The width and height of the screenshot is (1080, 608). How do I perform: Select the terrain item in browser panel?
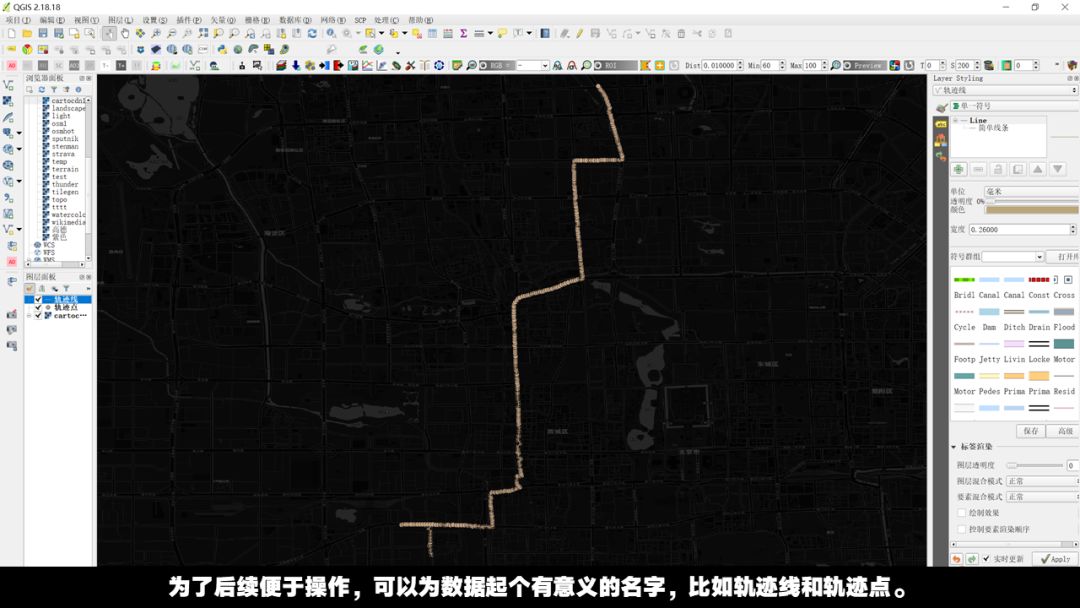coord(65,169)
